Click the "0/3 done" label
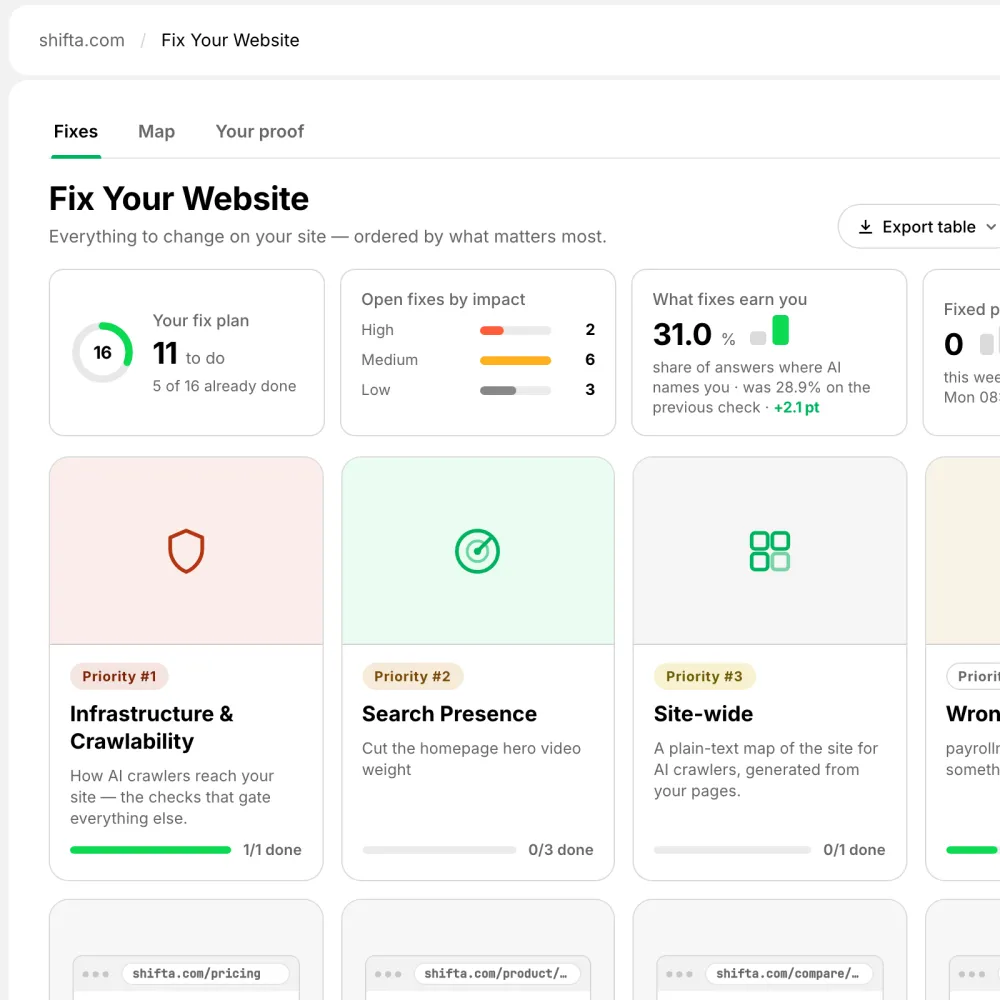Screen dimensions: 1000x1000 [x=561, y=850]
